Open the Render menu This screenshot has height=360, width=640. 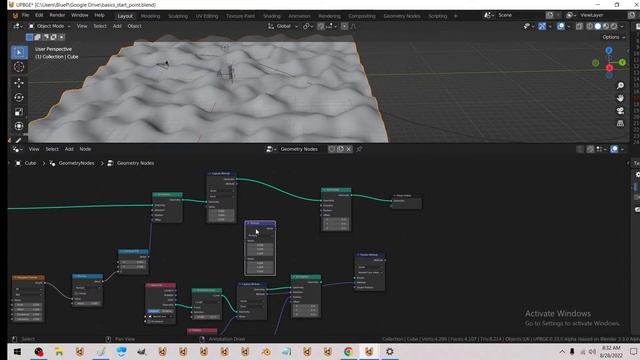coord(57,15)
